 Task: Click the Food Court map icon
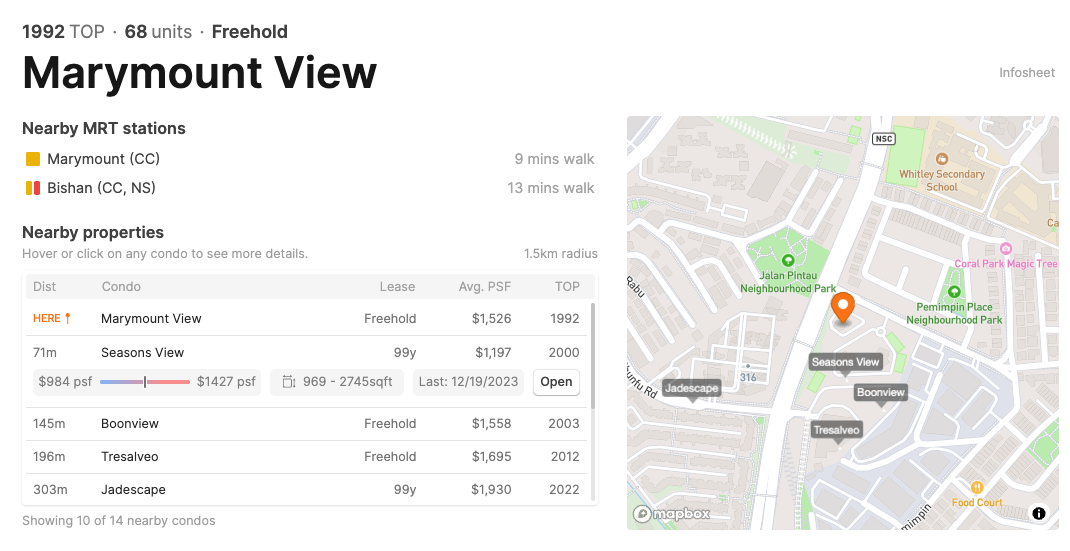point(977,487)
